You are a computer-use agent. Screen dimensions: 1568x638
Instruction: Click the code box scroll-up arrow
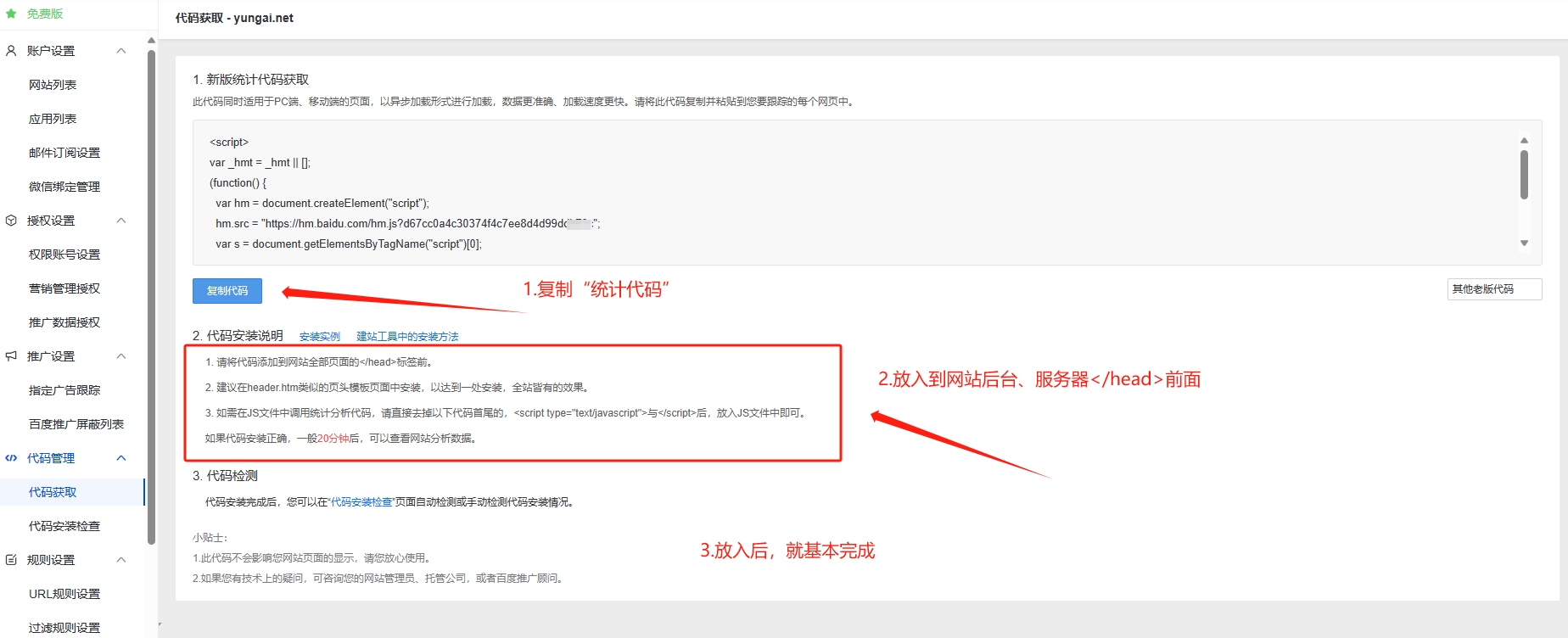coord(1524,140)
